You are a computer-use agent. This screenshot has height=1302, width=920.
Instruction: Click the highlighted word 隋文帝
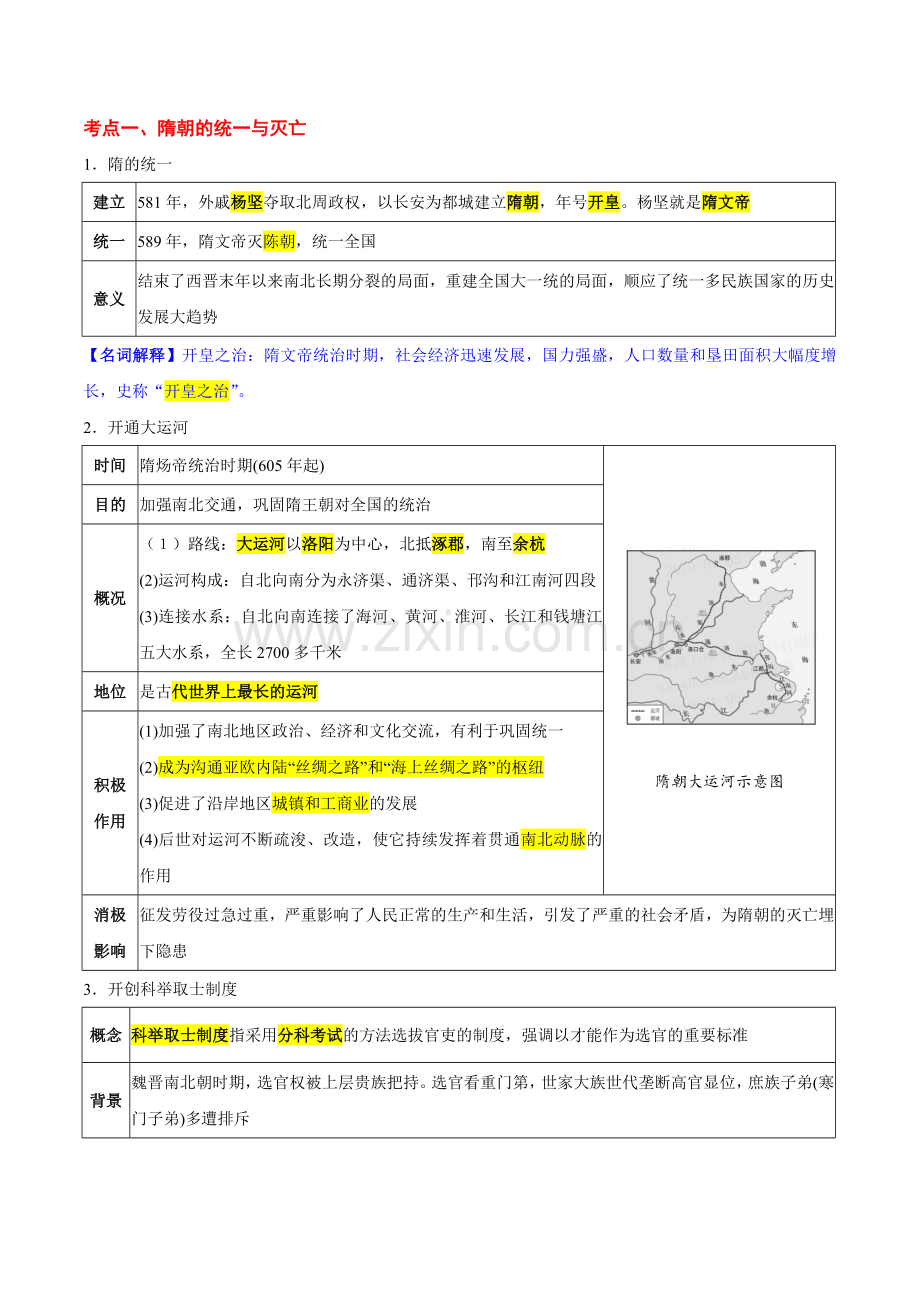point(726,202)
